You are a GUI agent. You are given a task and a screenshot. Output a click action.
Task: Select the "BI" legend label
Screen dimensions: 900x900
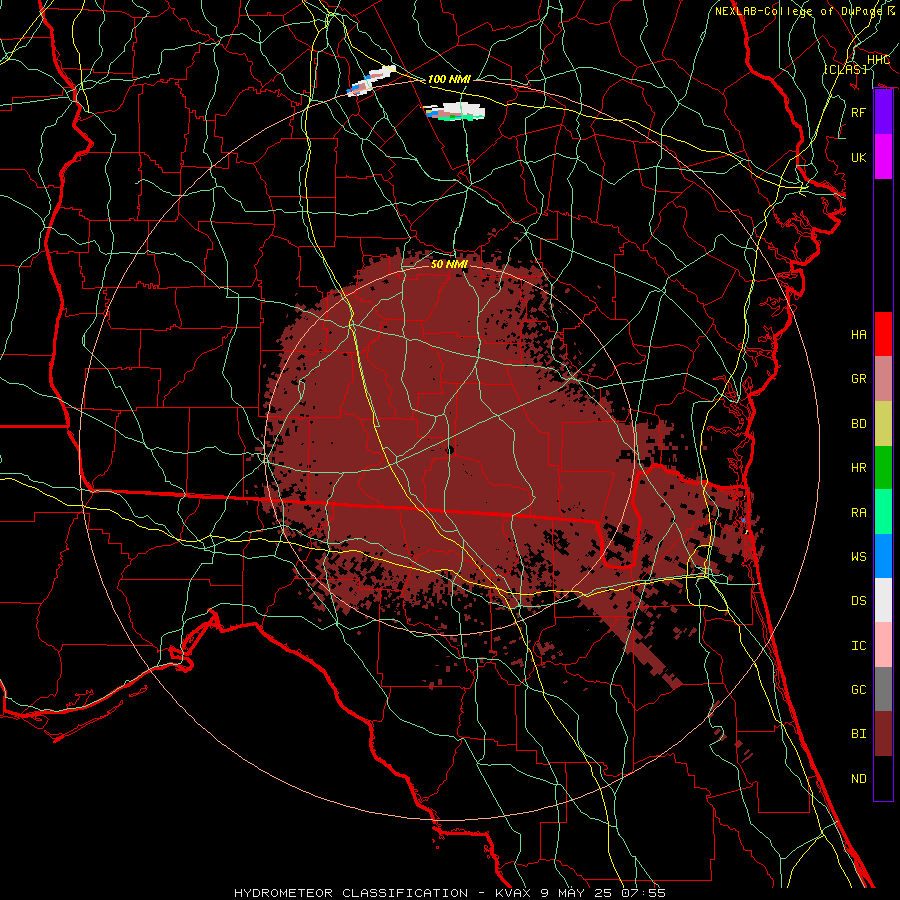859,734
